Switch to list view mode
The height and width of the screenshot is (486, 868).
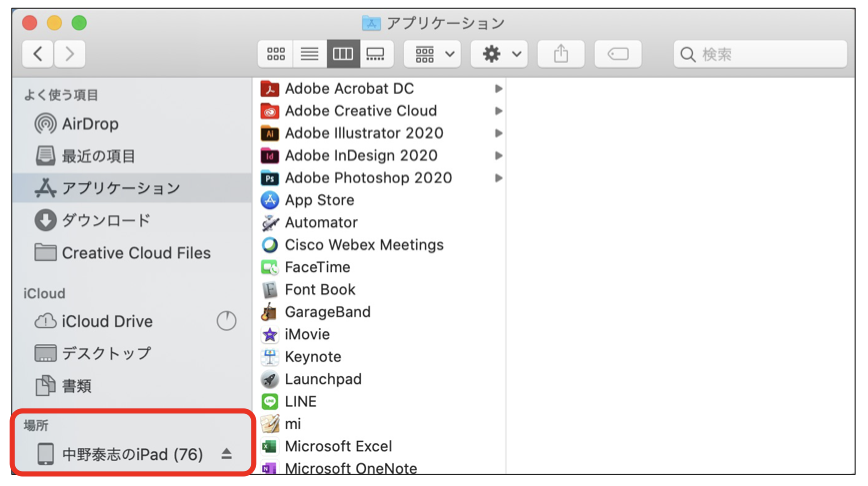coord(309,54)
